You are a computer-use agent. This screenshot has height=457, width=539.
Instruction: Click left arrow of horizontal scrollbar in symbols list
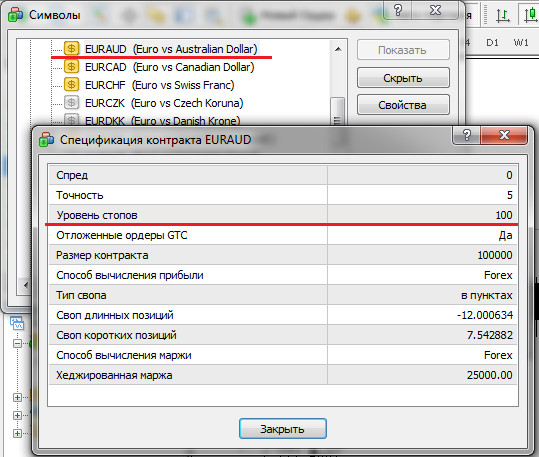coord(25,285)
